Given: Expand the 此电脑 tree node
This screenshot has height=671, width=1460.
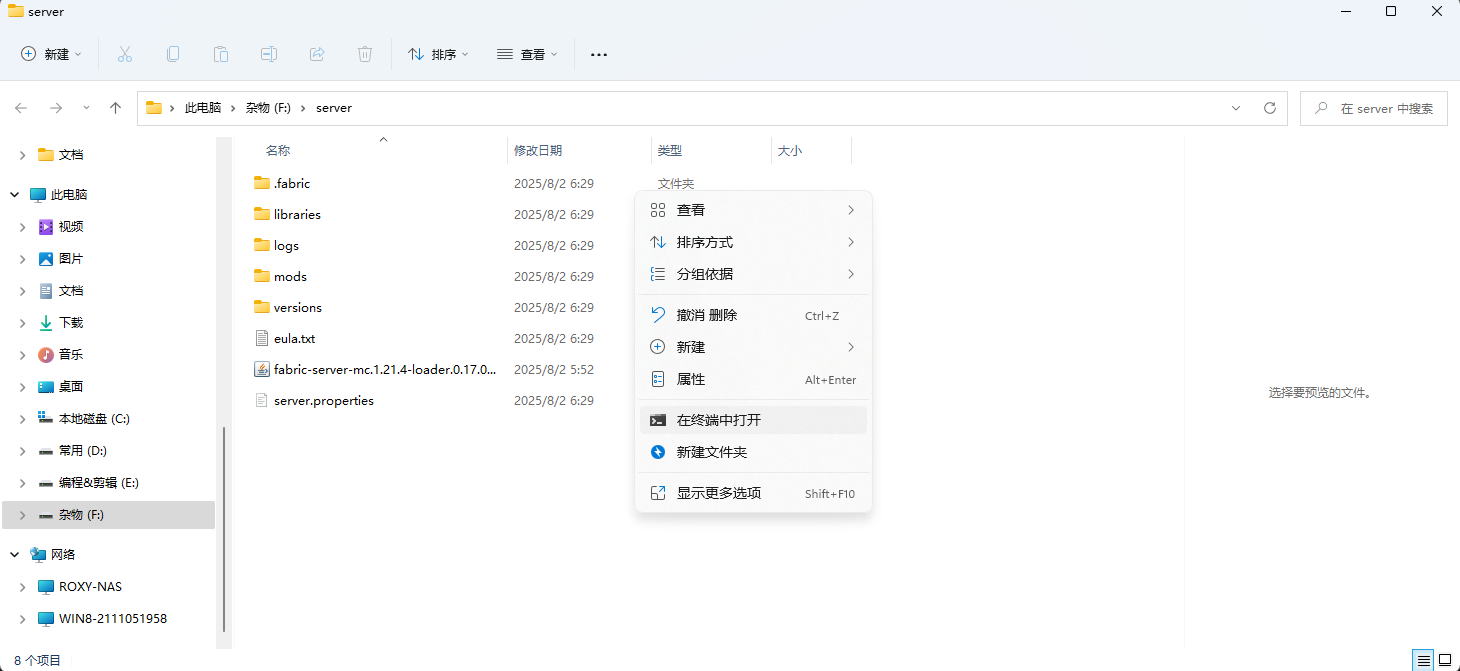Looking at the screenshot, I should pos(15,195).
